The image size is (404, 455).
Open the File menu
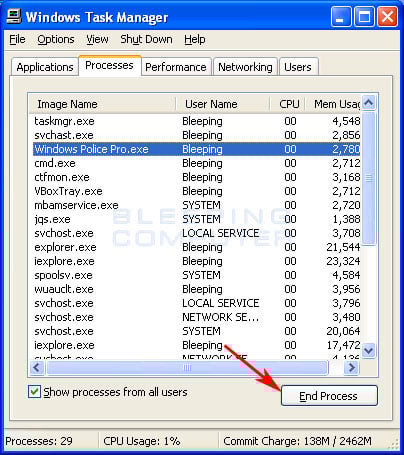(x=17, y=39)
